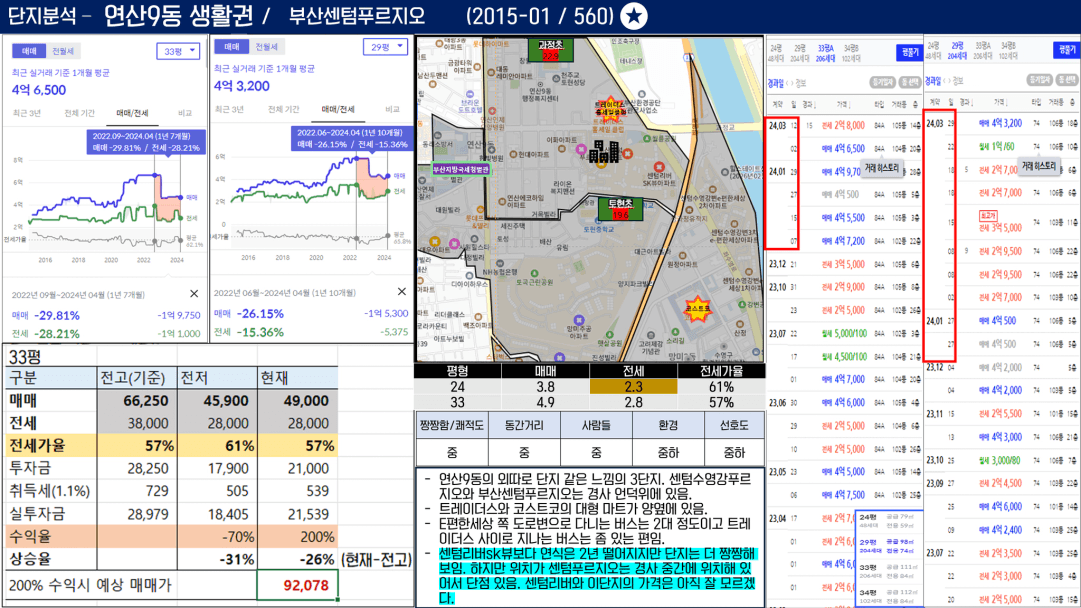Viewport: 1081px width, 608px height.
Task: Click the 토곡근린공원 green park marker
Action: [x=534, y=274]
